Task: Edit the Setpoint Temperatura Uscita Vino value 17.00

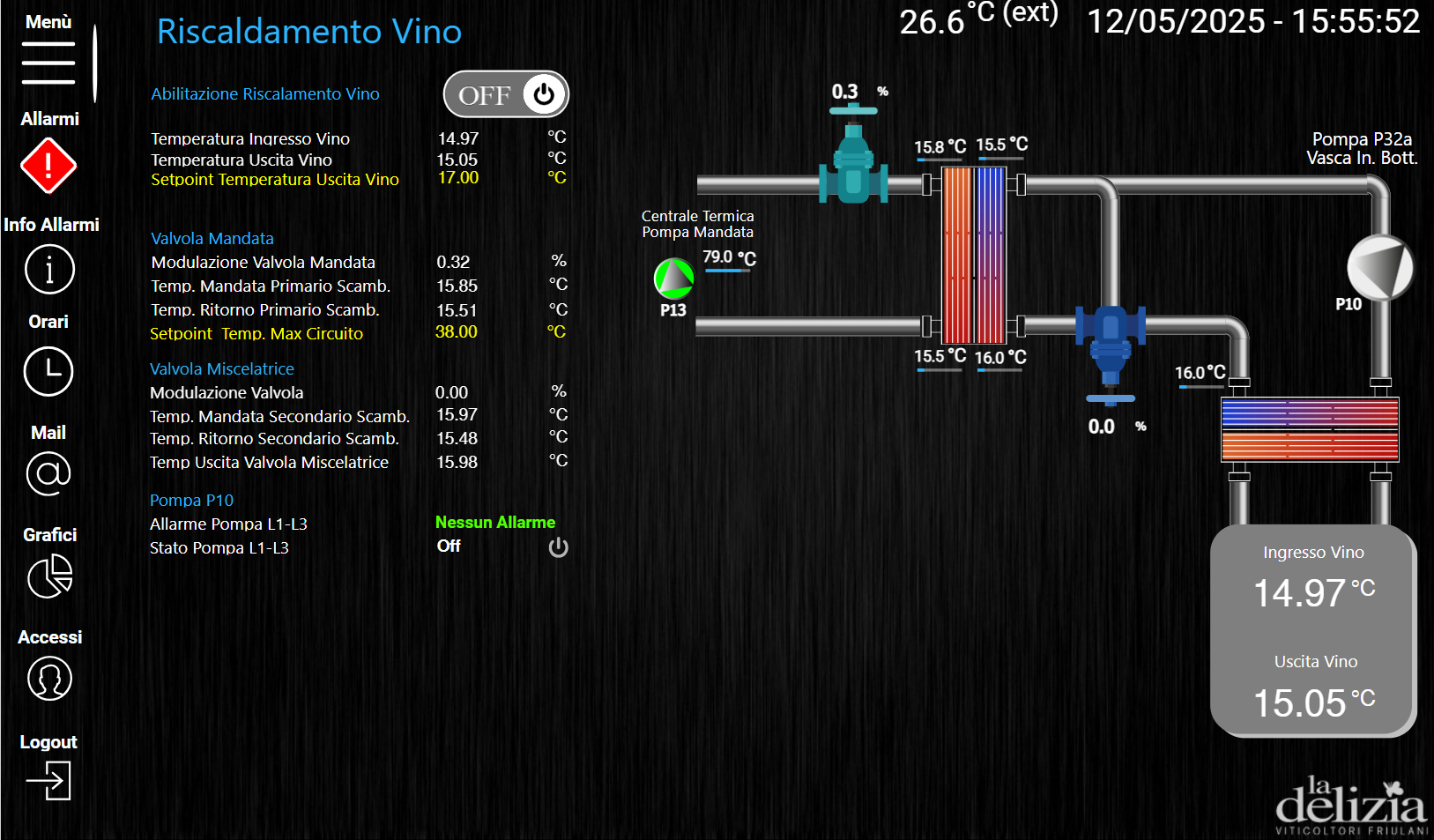Action: pos(458,178)
